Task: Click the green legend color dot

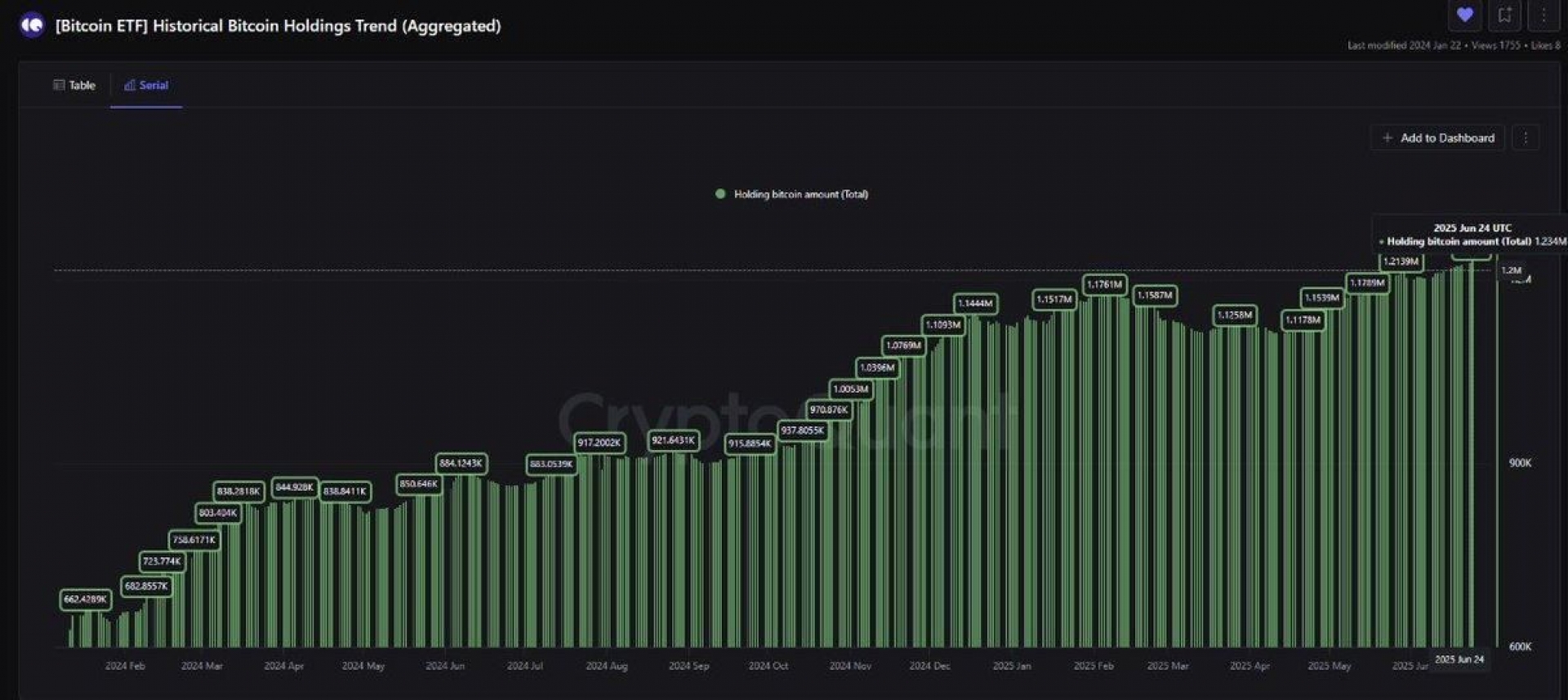Action: point(720,194)
